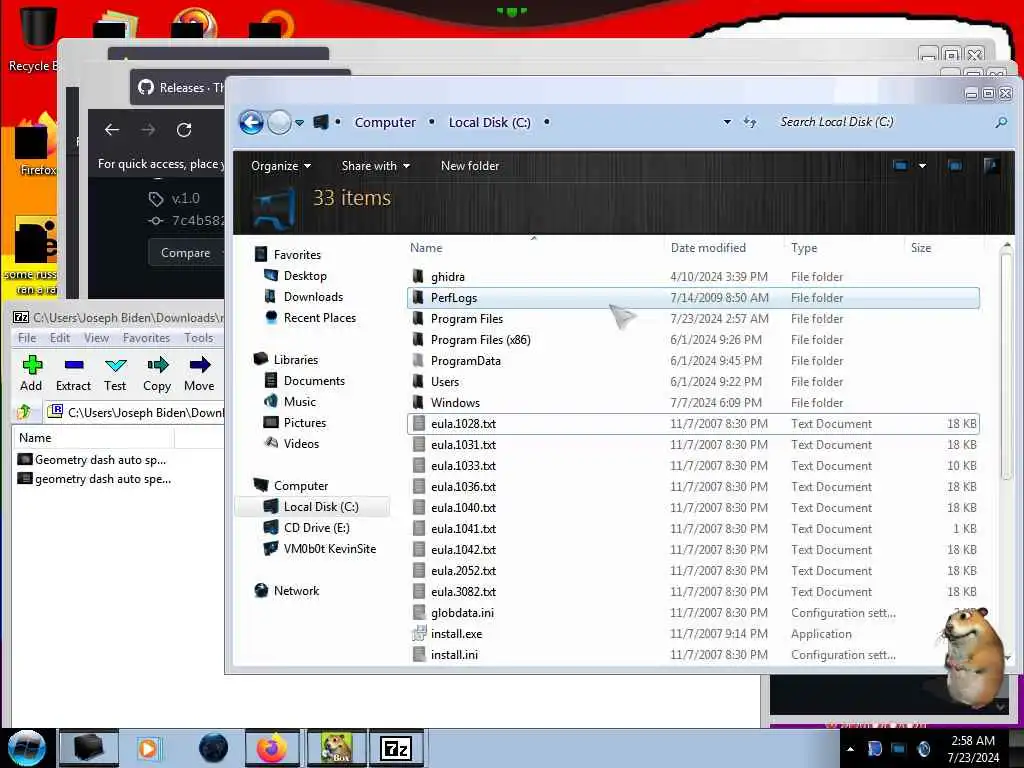1024x768 pixels.
Task: Select the Program Files (x86) folder
Action: tap(693, 340)
